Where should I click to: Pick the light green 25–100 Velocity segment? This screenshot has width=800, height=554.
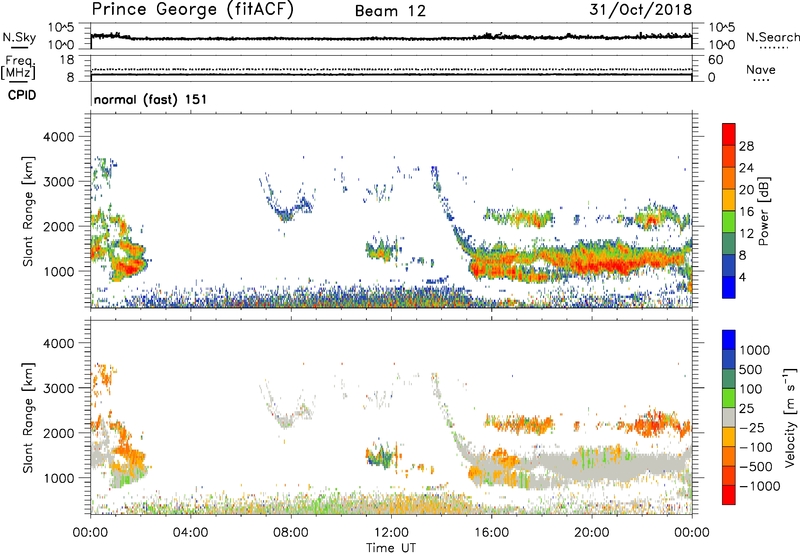(x=729, y=398)
